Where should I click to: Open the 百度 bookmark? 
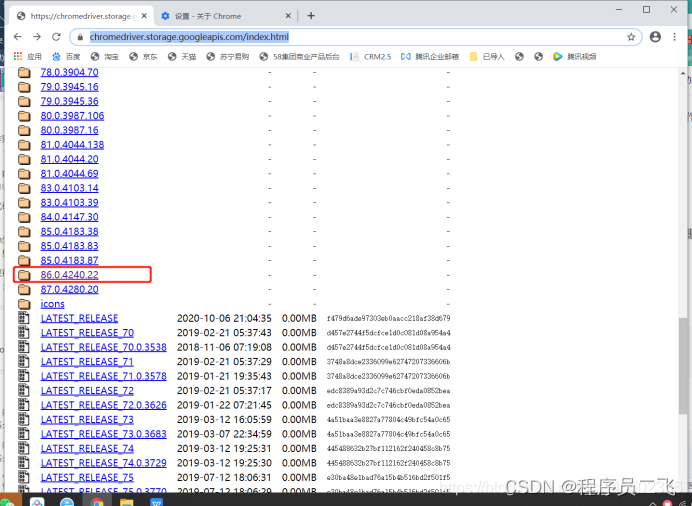click(66, 56)
